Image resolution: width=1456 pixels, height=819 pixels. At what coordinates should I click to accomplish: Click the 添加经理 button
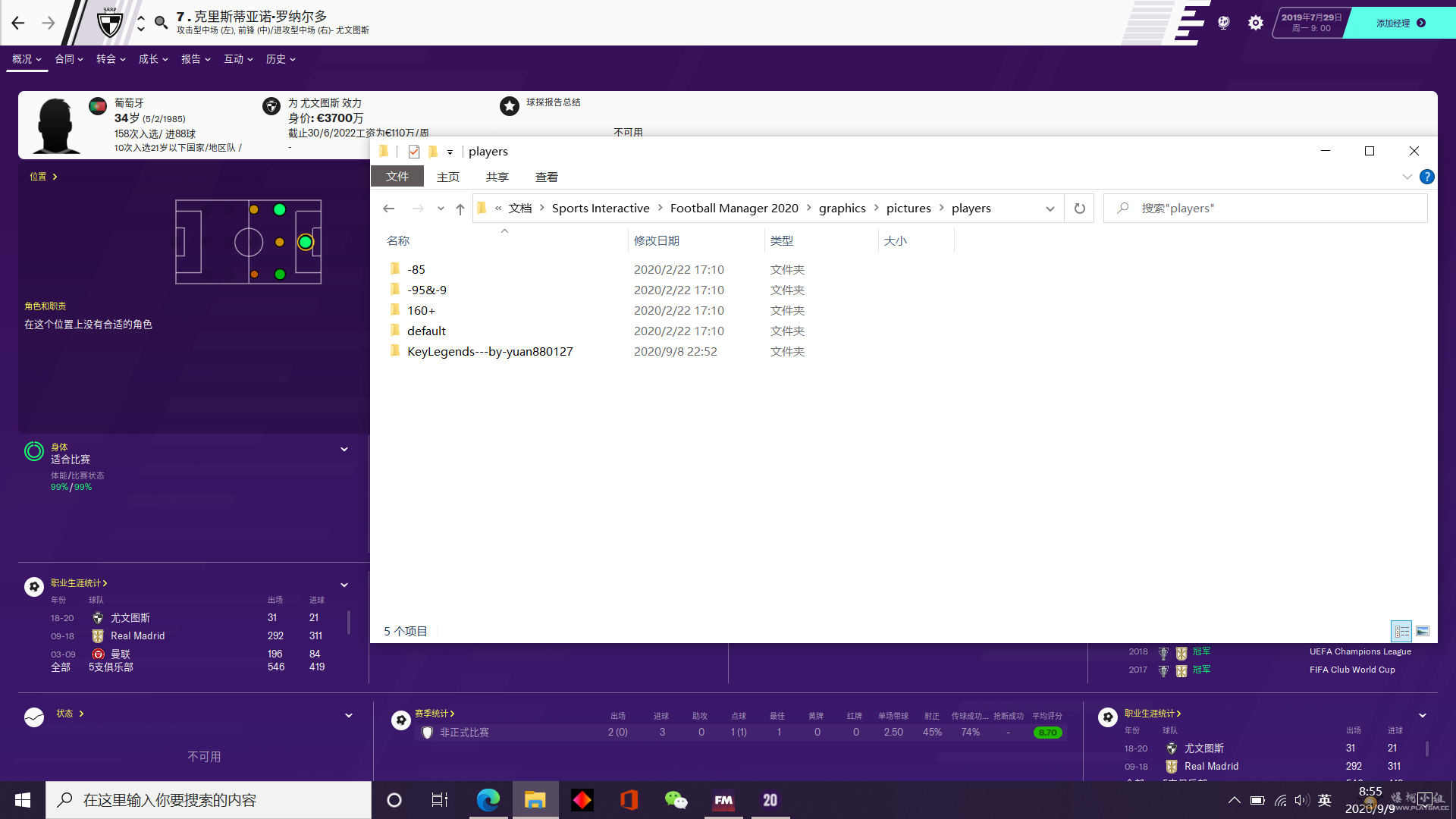click(1401, 23)
